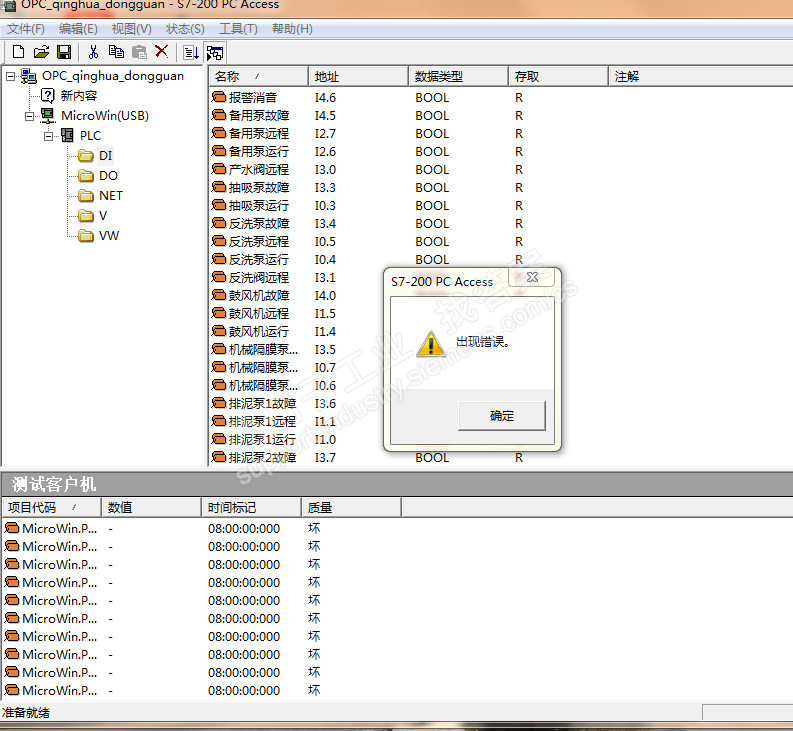Click the 注解 column header
The height and width of the screenshot is (731, 793).
(x=700, y=76)
